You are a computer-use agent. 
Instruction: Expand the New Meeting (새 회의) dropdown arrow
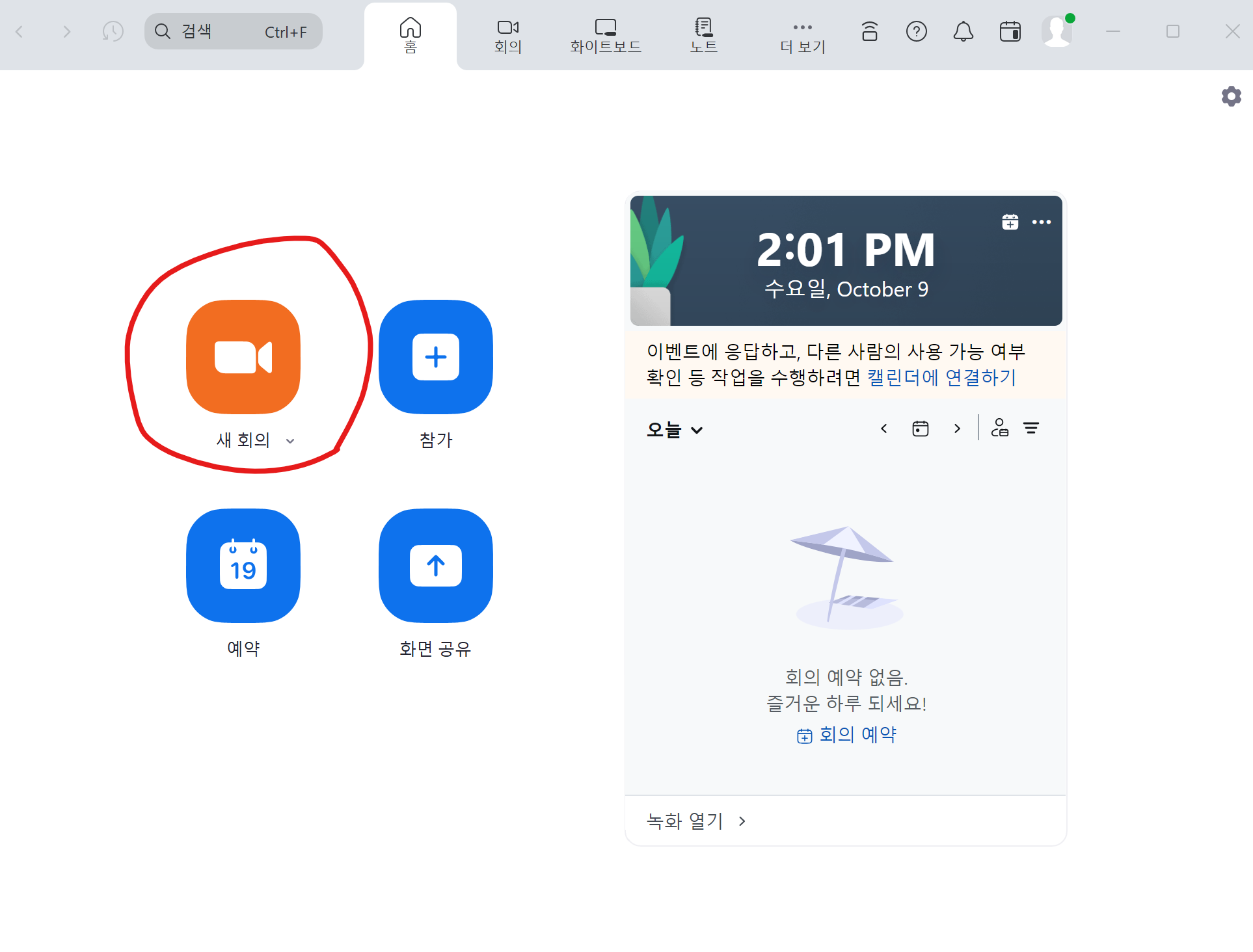point(290,441)
